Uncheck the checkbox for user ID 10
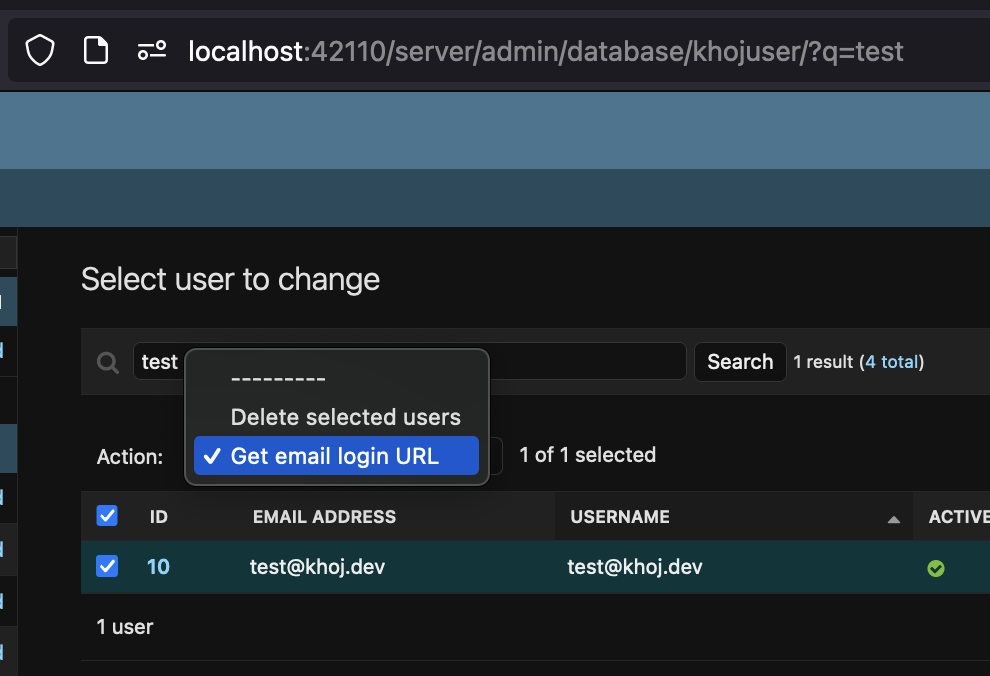The width and height of the screenshot is (990, 676). 107,566
